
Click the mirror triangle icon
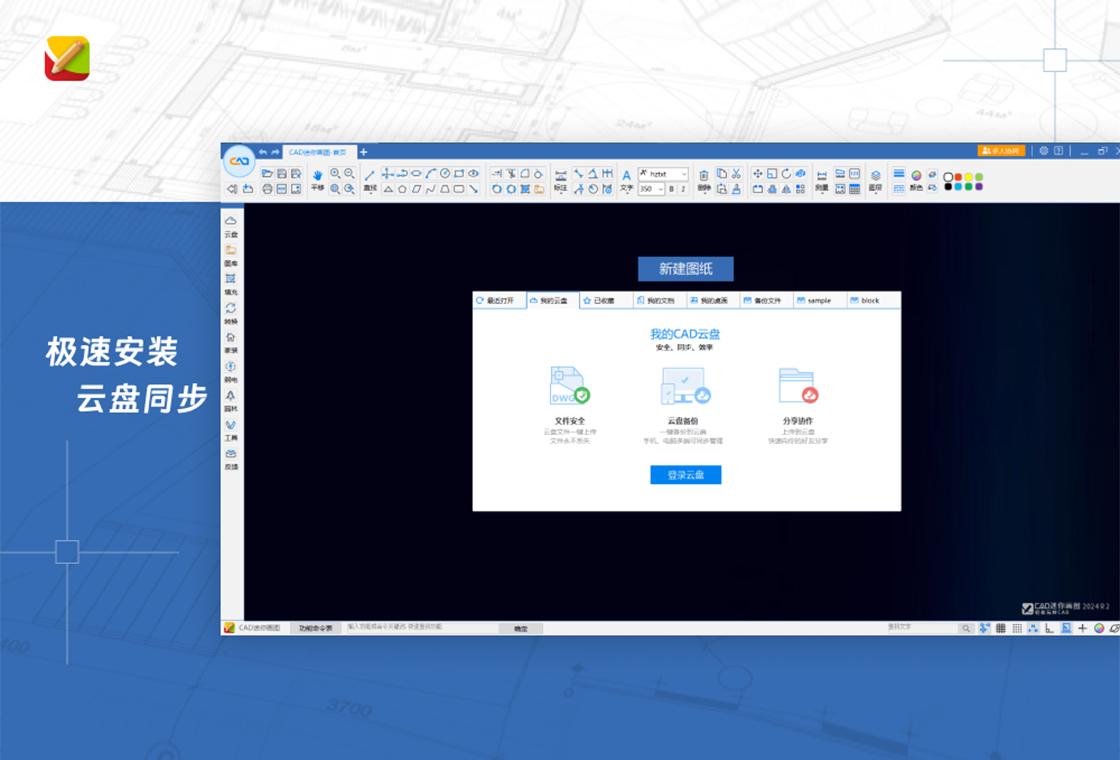point(786,189)
